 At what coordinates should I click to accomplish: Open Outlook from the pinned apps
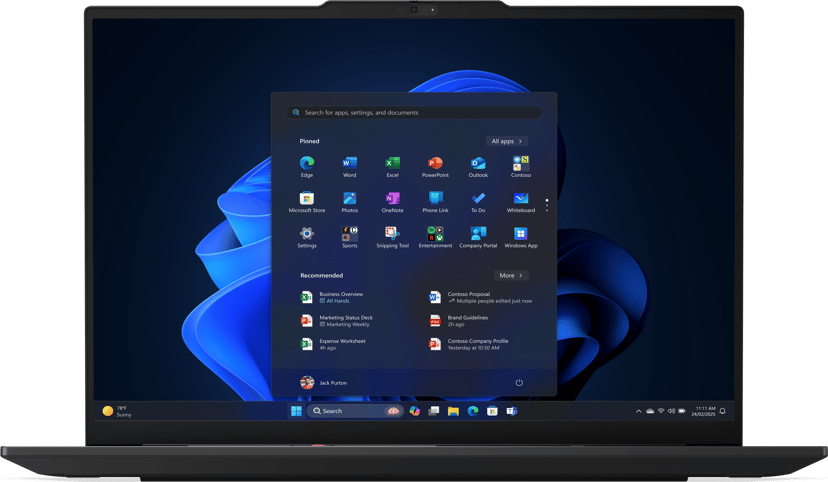tap(478, 167)
